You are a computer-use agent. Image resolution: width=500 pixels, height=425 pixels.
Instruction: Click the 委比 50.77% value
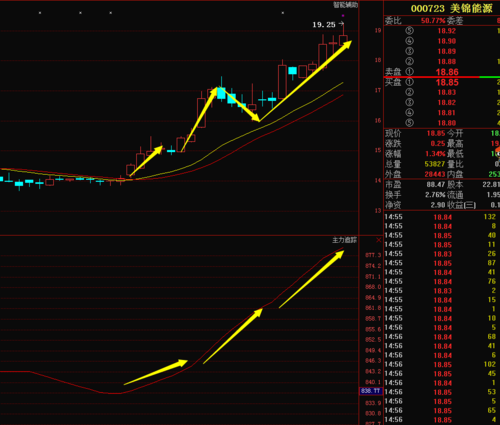pos(433,21)
